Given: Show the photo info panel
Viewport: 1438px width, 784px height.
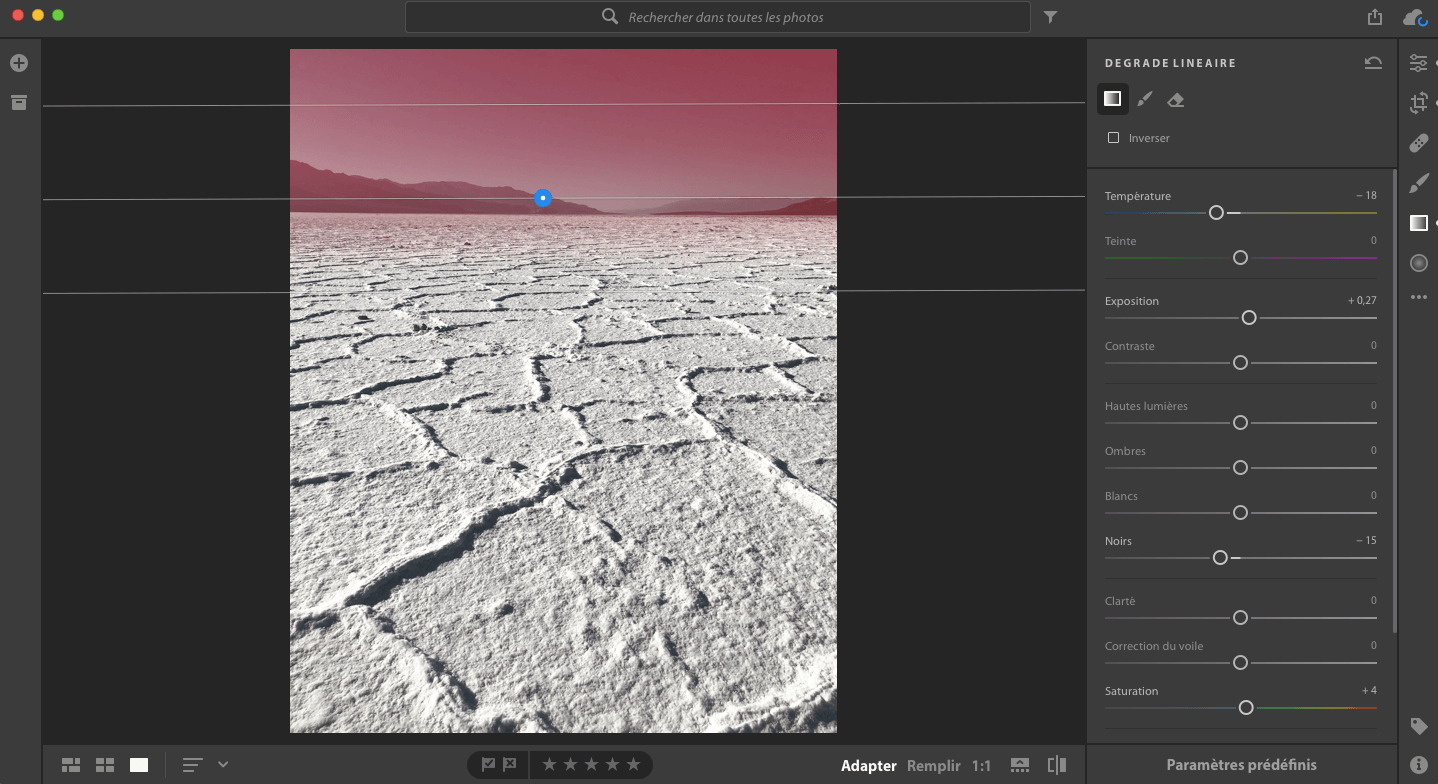Looking at the screenshot, I should click(x=1418, y=765).
